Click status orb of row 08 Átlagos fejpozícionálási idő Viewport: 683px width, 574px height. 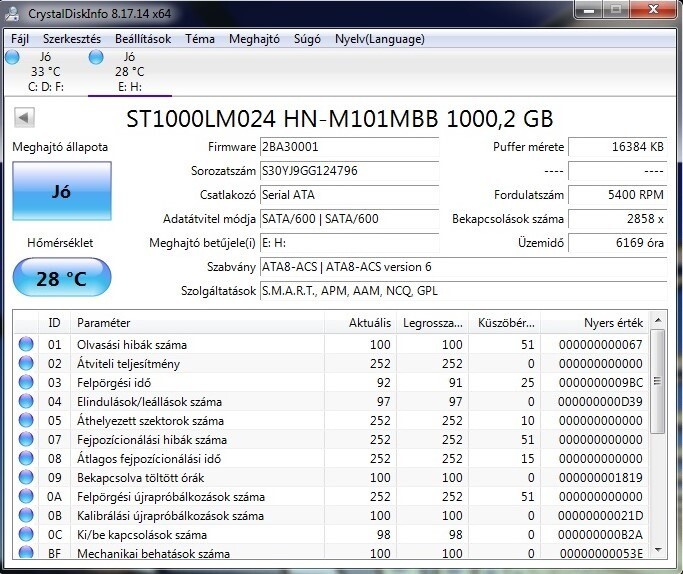click(x=26, y=458)
